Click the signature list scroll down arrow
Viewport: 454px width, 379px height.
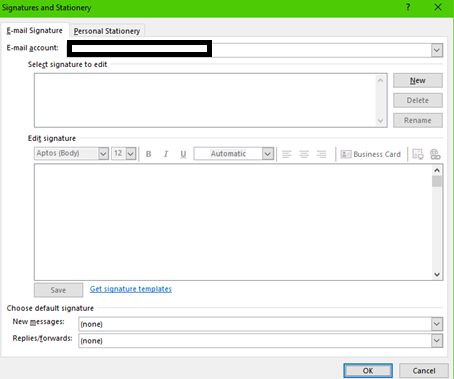coord(380,121)
